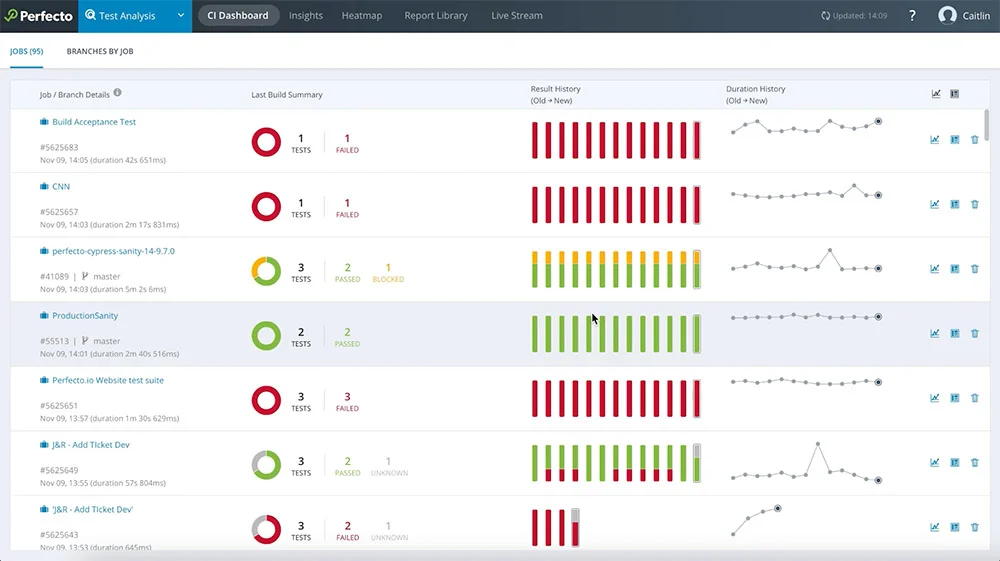The image size is (1000, 561).
Task: Expand the Test Analysis dropdown
Action: 181,16
